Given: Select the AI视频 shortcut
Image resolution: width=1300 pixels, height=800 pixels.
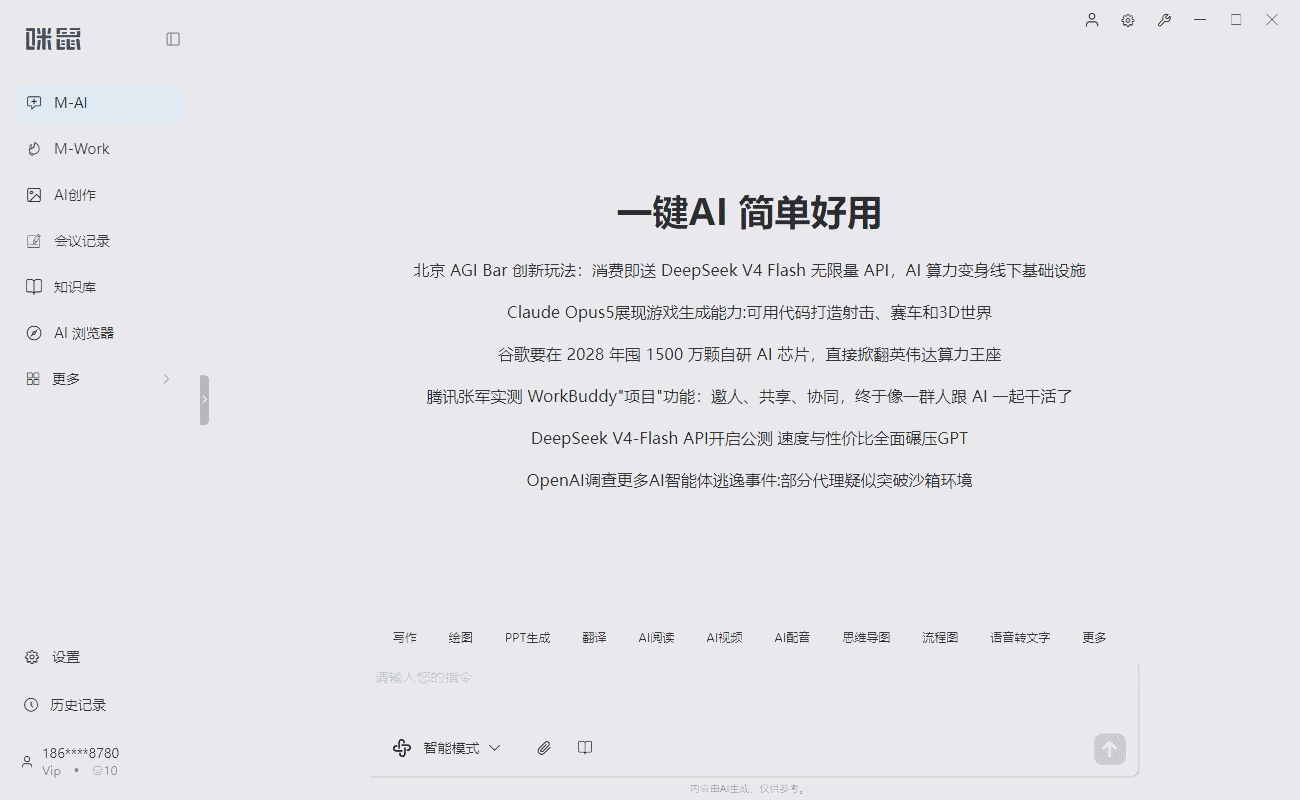Looking at the screenshot, I should 725,637.
